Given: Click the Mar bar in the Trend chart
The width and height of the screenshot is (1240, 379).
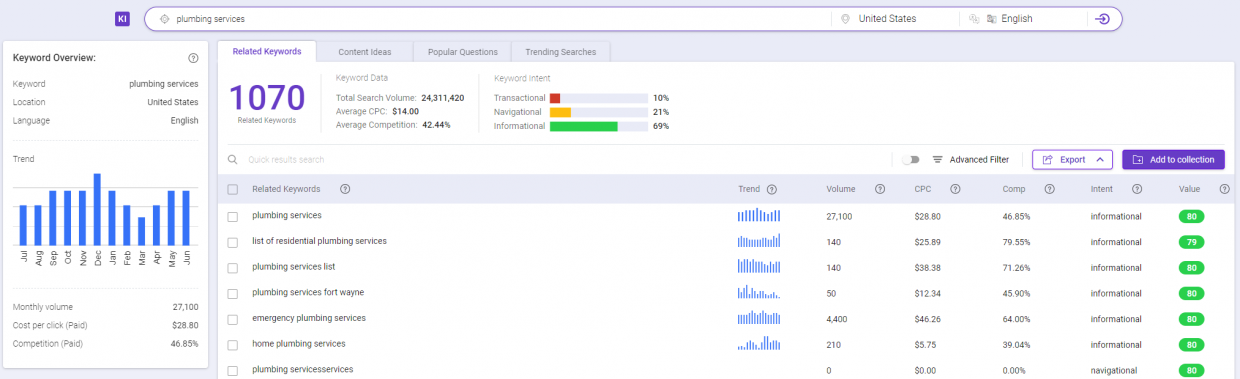Looking at the screenshot, I should (142, 231).
